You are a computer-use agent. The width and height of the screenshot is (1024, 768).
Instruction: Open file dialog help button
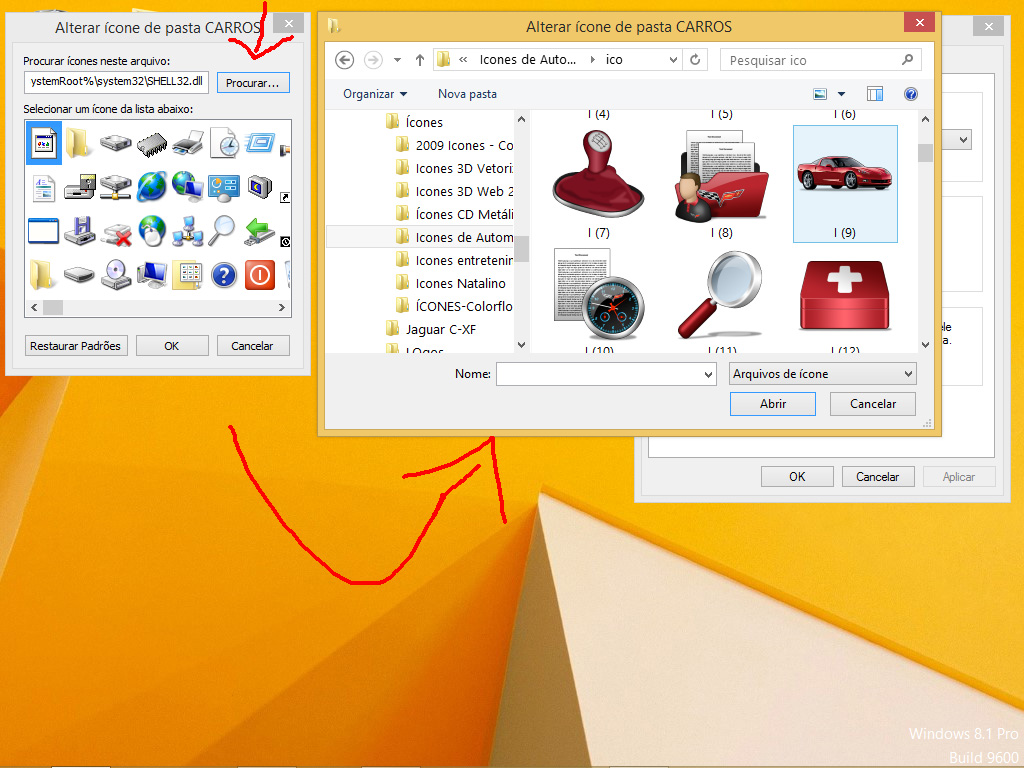tap(911, 94)
